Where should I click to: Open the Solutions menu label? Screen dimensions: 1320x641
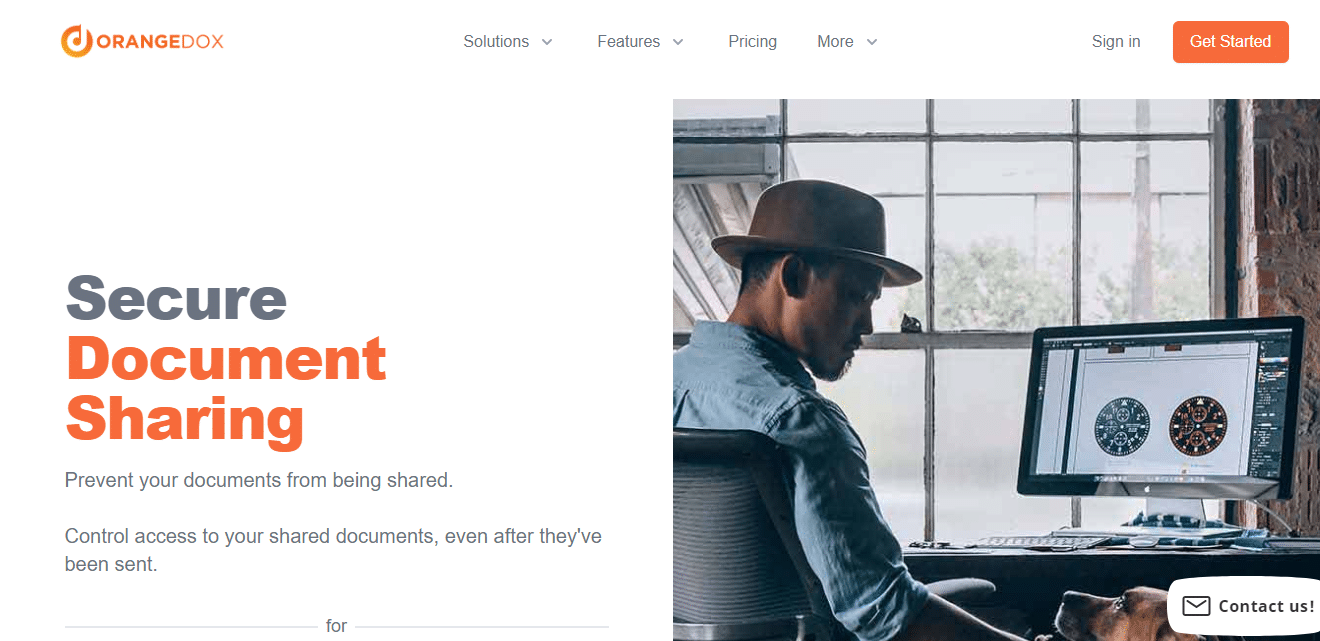pyautogui.click(x=496, y=42)
